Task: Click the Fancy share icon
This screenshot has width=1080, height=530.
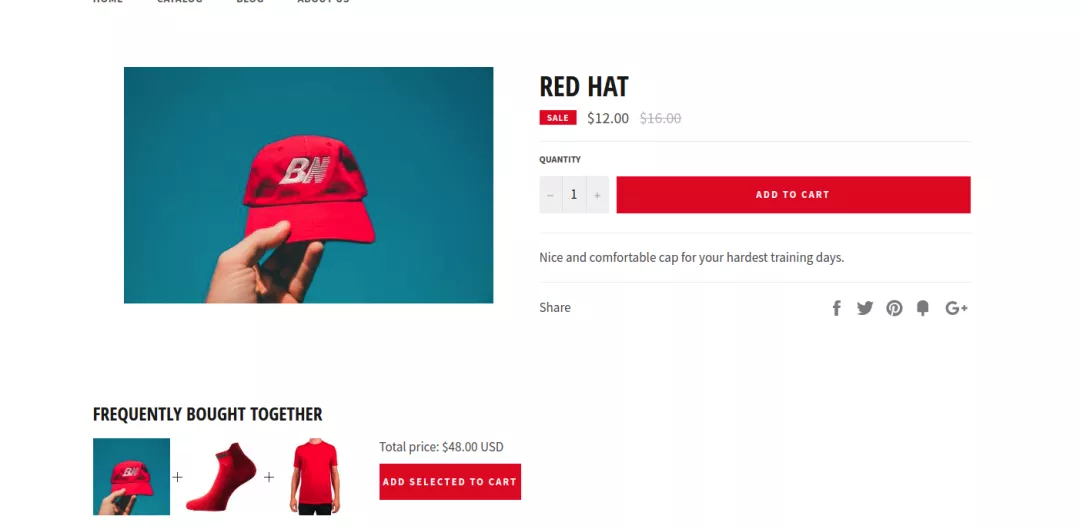Action: (x=923, y=308)
